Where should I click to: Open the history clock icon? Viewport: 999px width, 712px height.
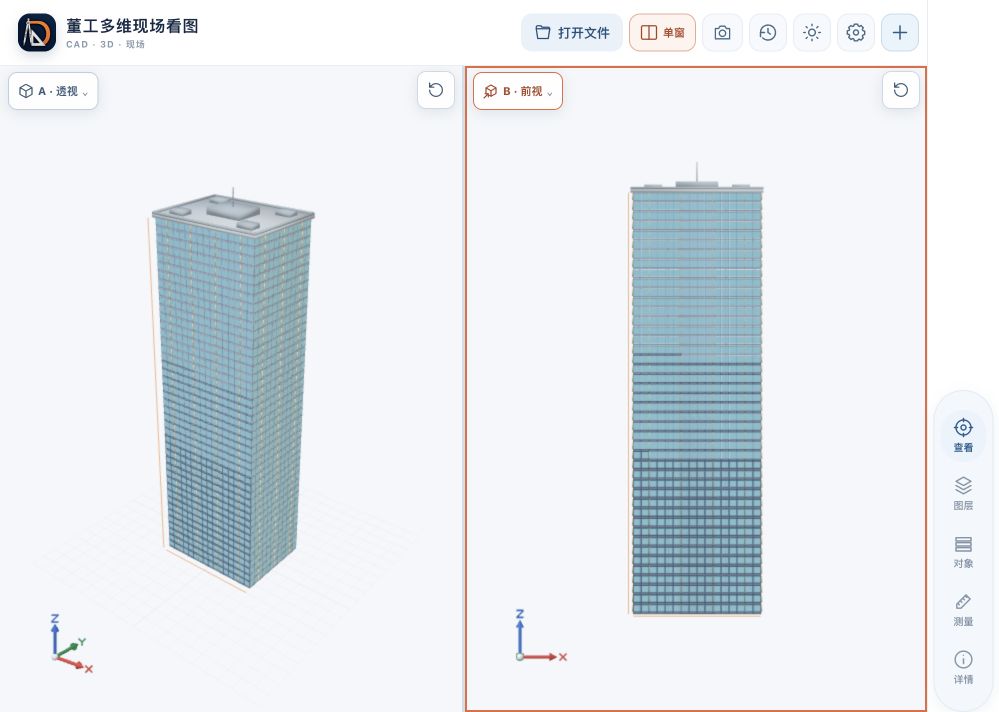[x=767, y=32]
